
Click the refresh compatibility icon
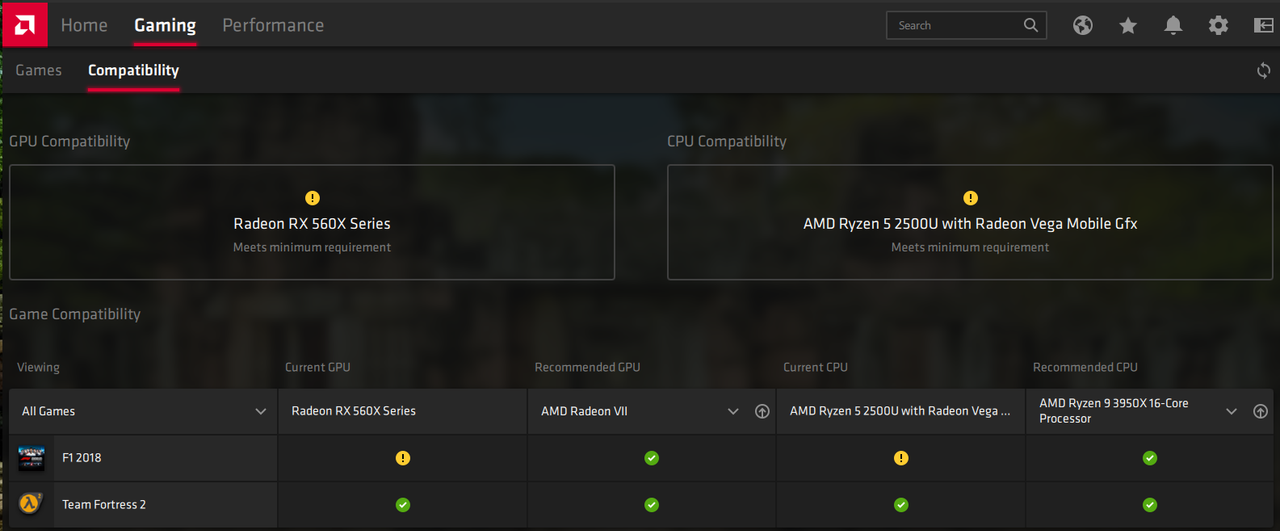tap(1264, 71)
